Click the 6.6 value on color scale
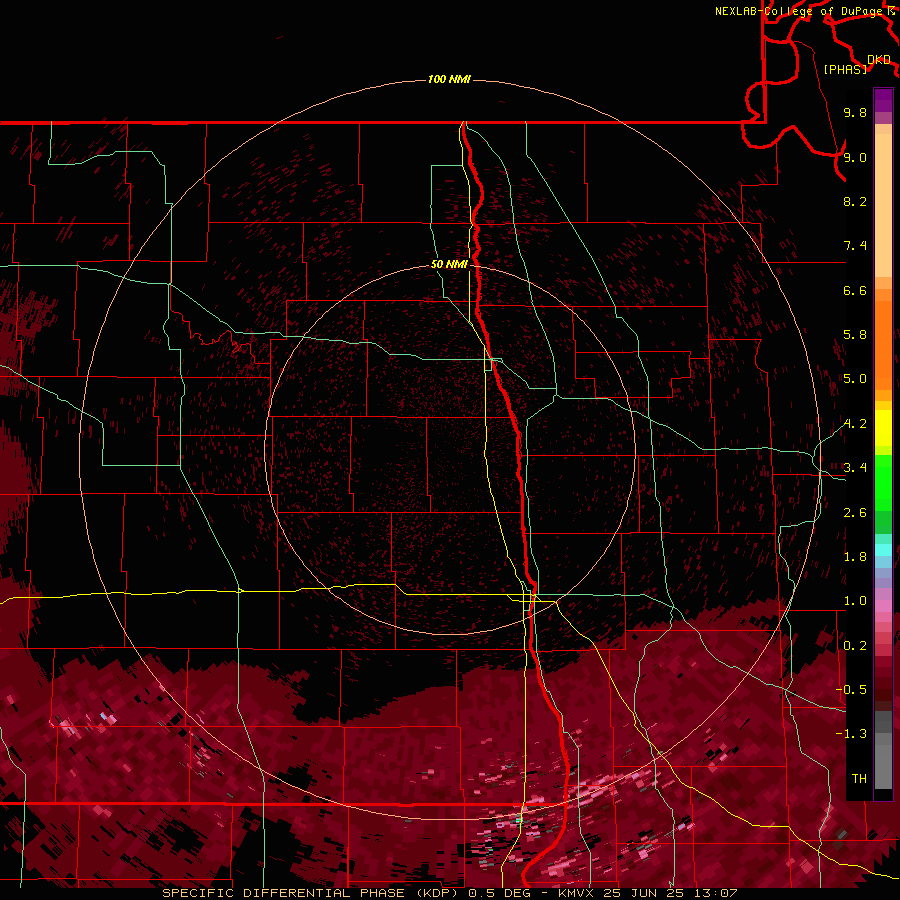 (855, 290)
